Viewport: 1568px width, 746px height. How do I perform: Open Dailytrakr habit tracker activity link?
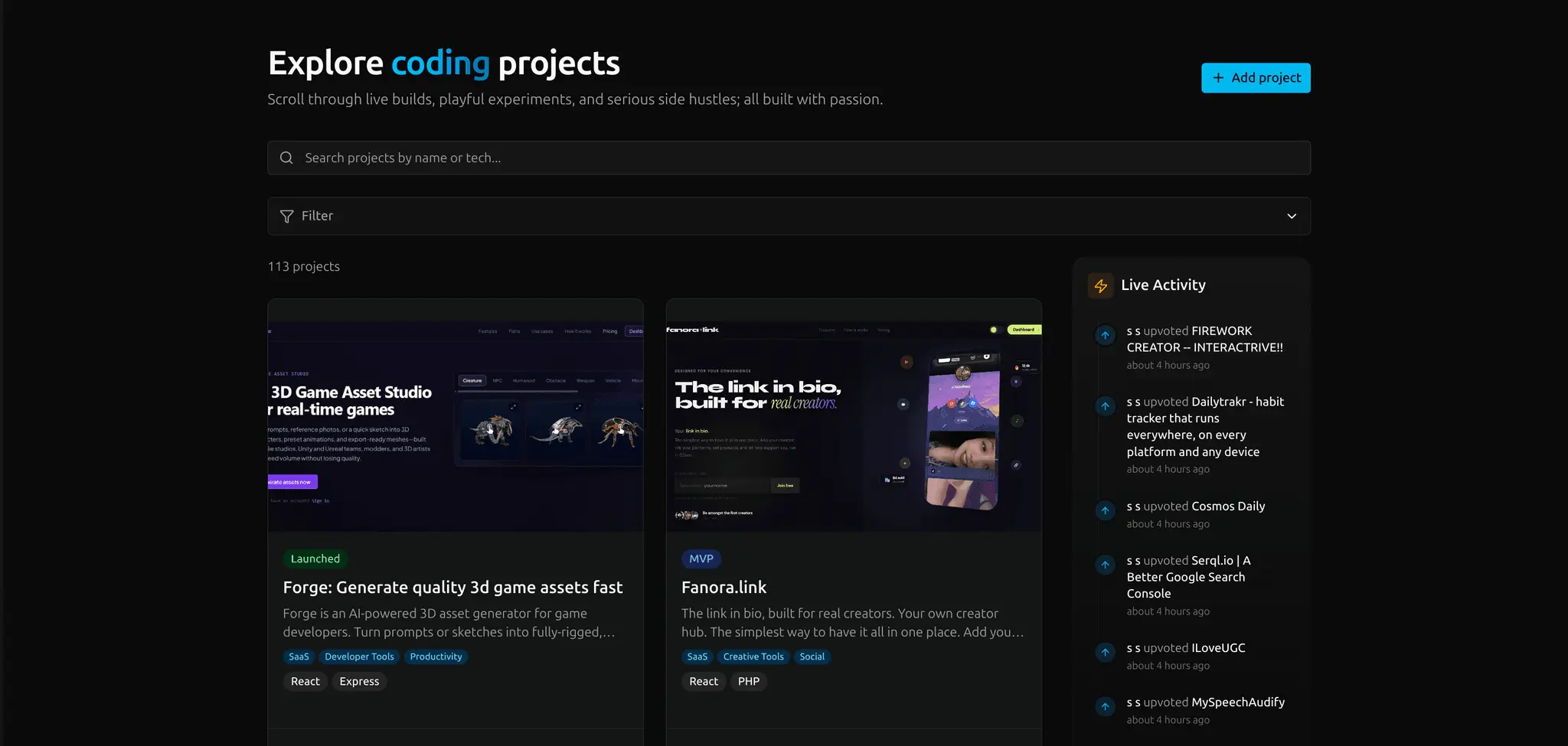(1205, 426)
